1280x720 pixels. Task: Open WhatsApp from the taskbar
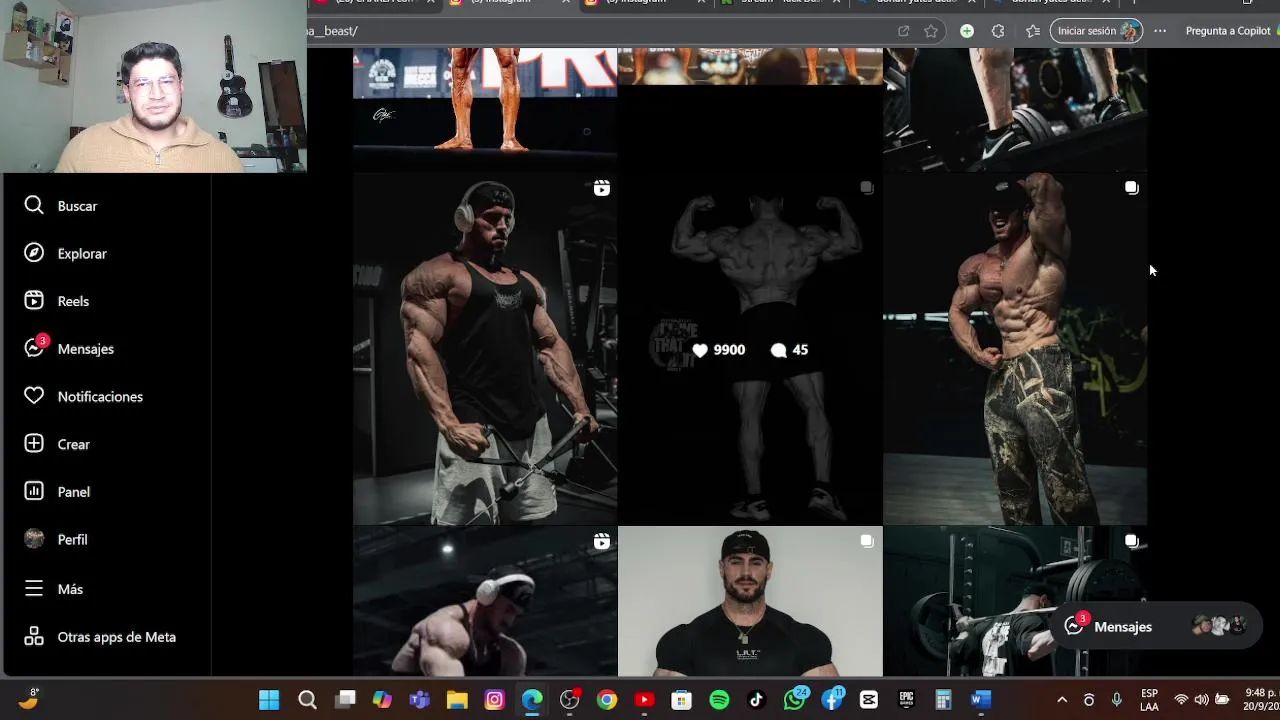point(795,700)
